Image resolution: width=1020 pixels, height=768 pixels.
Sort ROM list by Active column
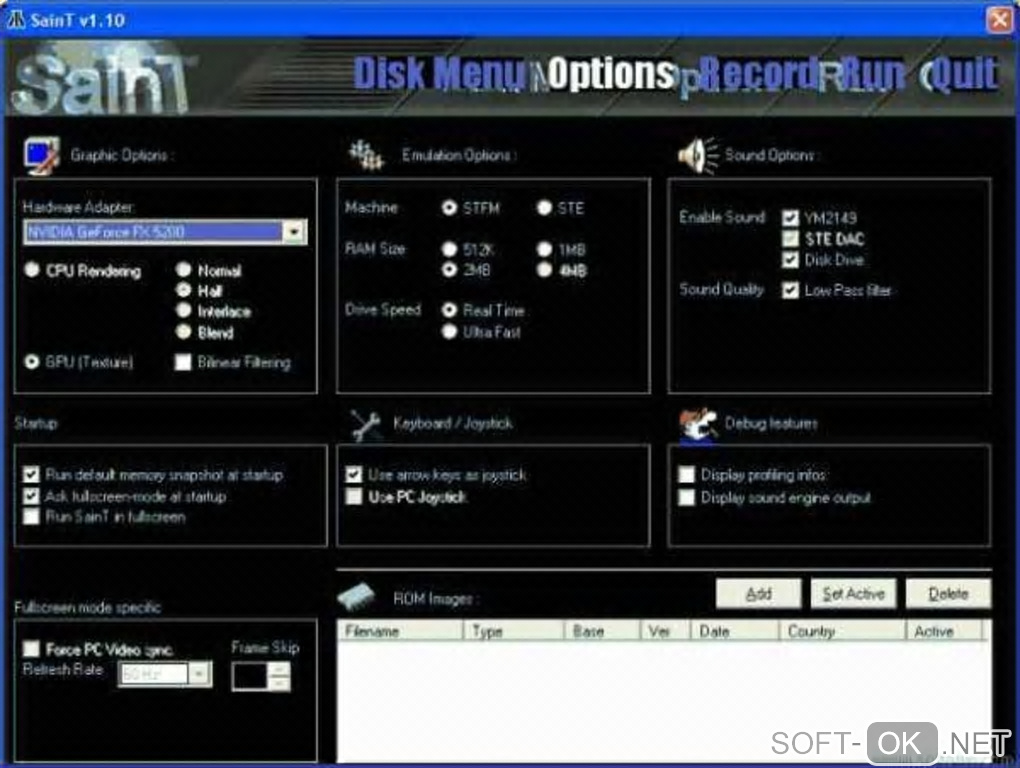(x=944, y=630)
